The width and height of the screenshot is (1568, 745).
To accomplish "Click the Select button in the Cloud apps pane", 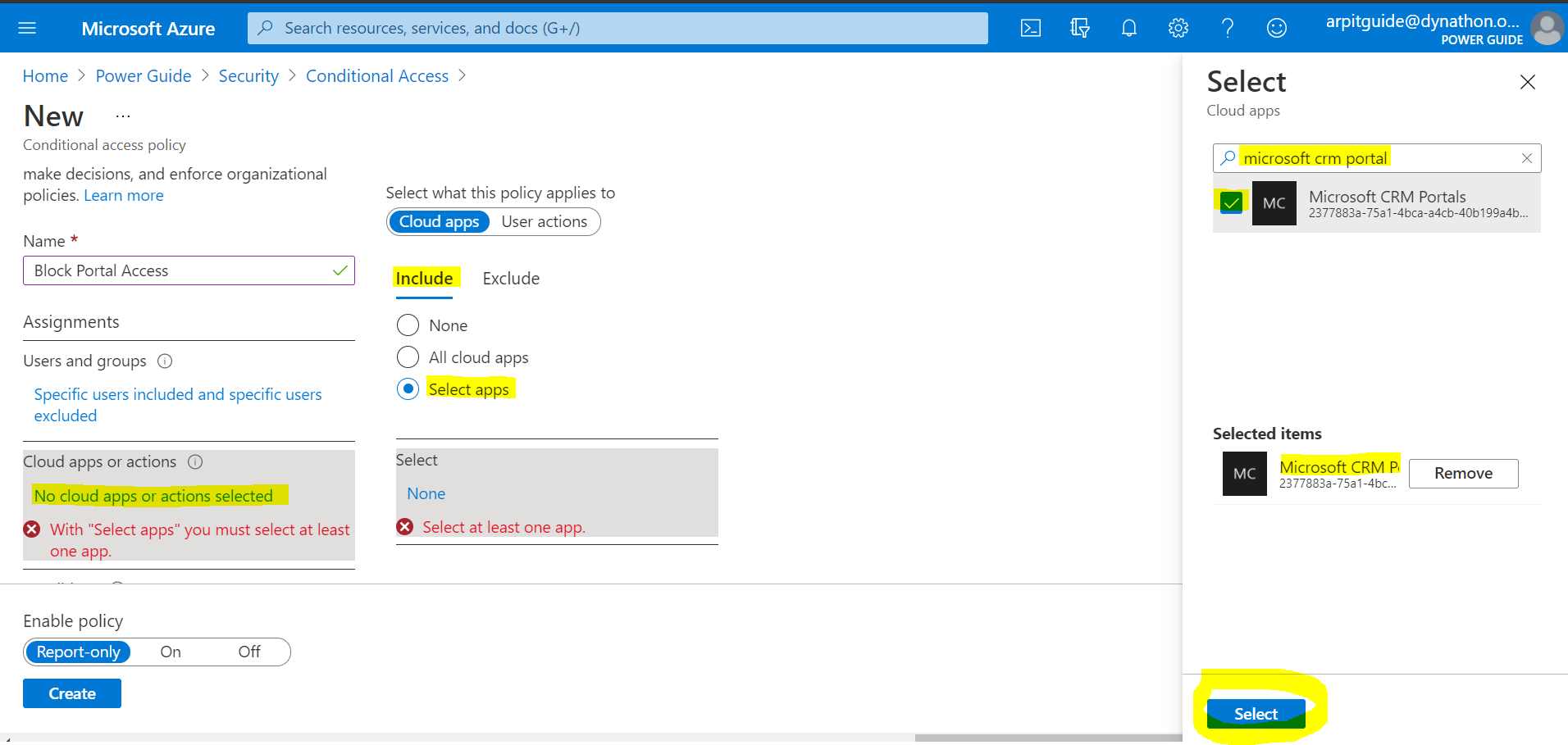I will [1256, 714].
